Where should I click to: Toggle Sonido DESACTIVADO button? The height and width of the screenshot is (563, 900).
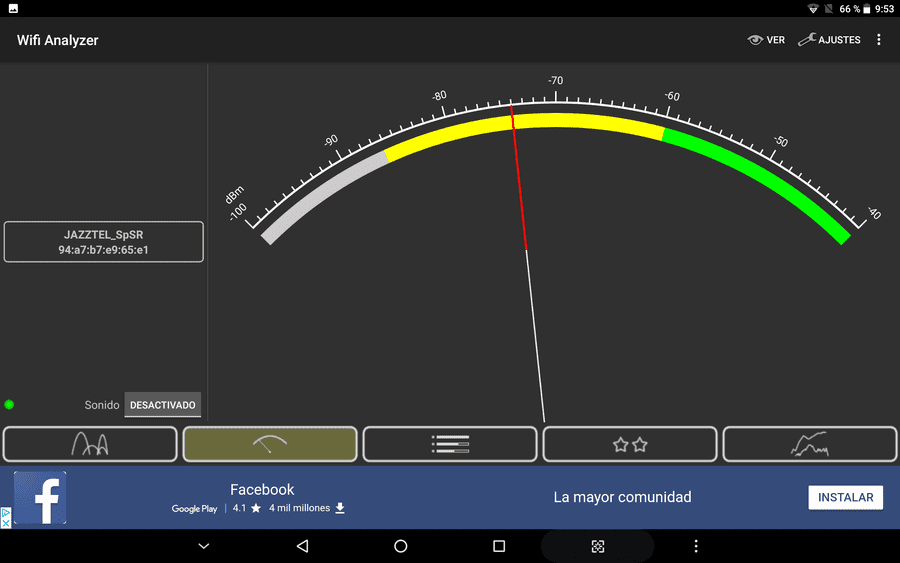point(162,405)
